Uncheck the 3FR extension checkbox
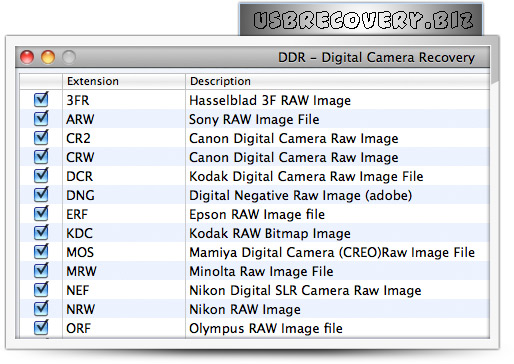Screen dimensions: 514x364 41,100
